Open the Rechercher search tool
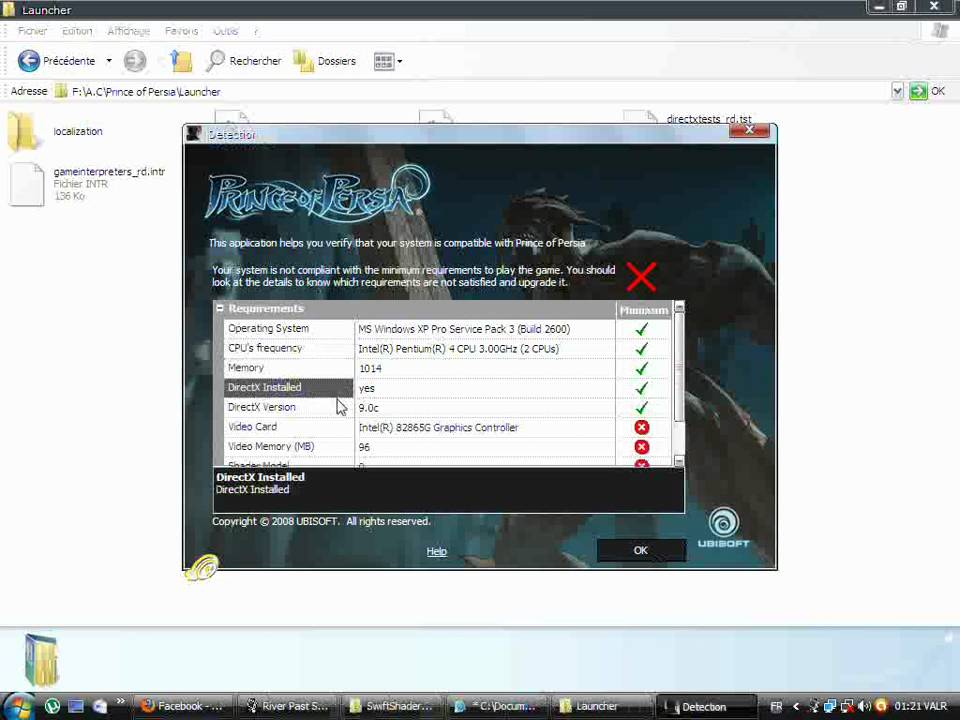The height and width of the screenshot is (720, 960). (x=244, y=61)
